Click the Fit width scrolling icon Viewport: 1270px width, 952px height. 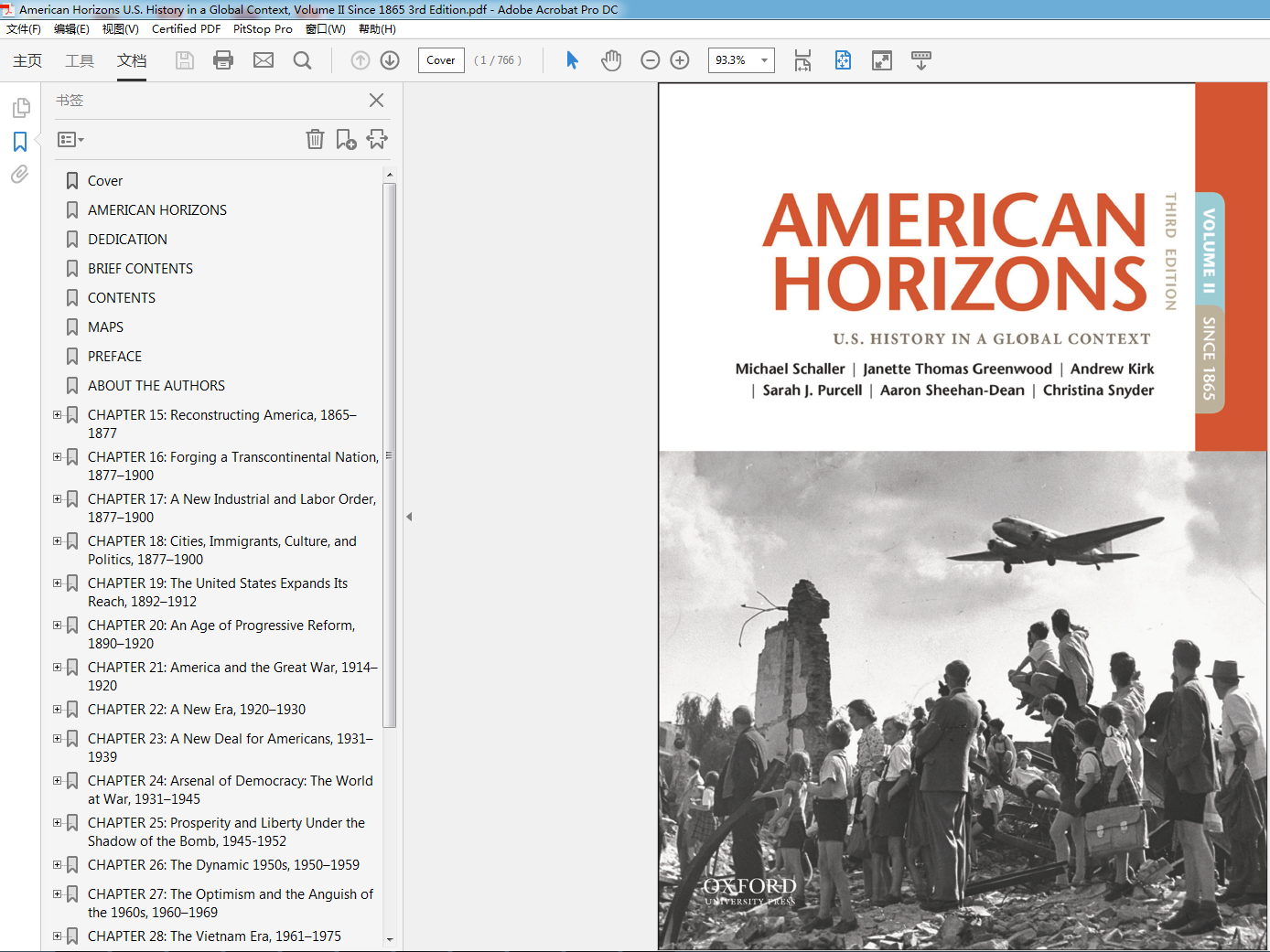pos(802,60)
